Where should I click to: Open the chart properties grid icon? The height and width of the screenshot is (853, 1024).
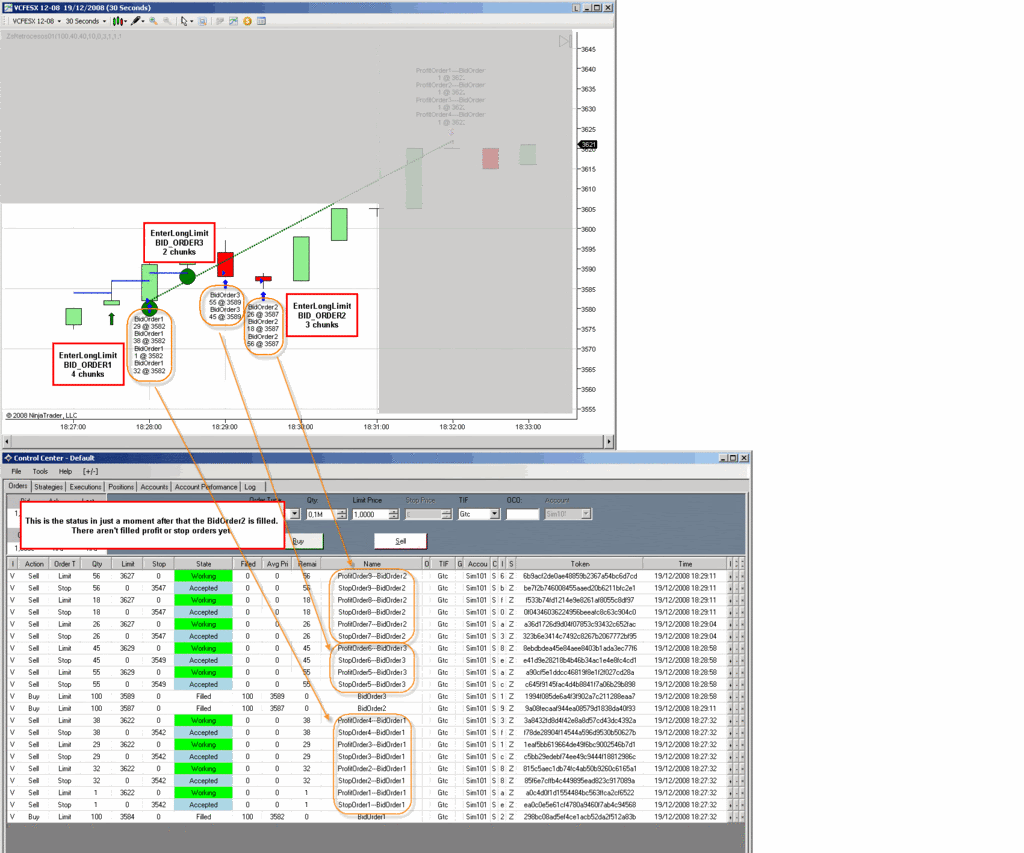pyautogui.click(x=261, y=20)
